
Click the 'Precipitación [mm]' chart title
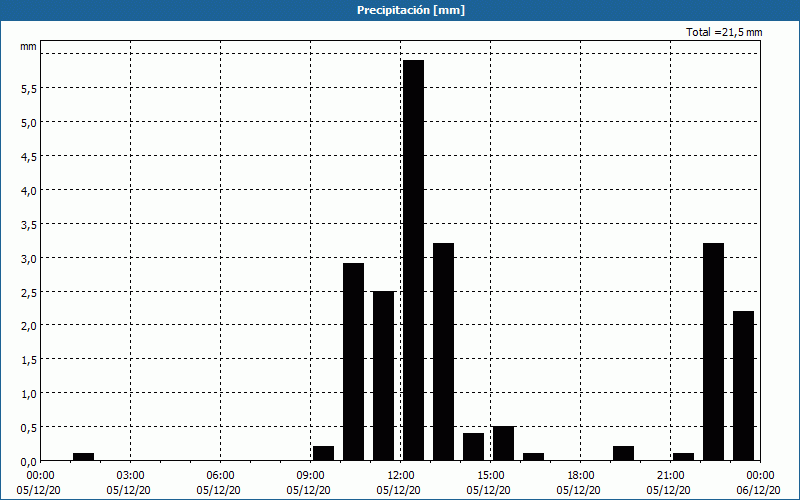pos(411,10)
